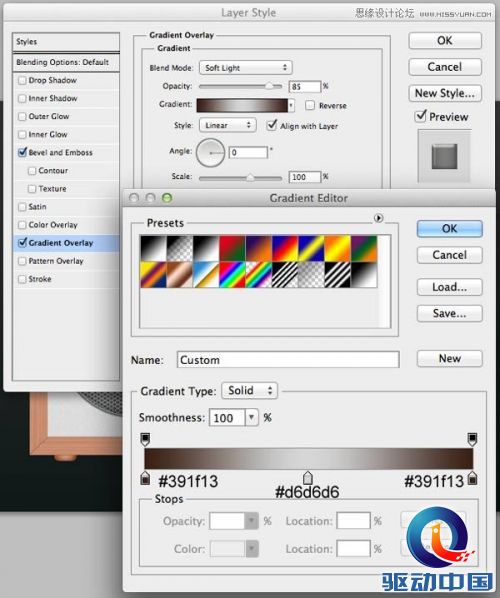
Task: Click the Smoothness value field
Action: point(227,418)
